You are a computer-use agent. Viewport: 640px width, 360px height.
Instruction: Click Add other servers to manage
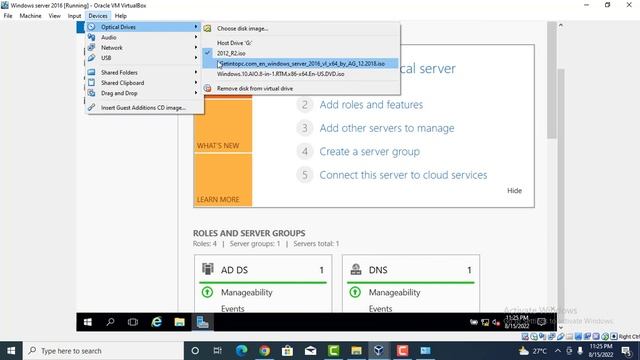click(x=387, y=128)
